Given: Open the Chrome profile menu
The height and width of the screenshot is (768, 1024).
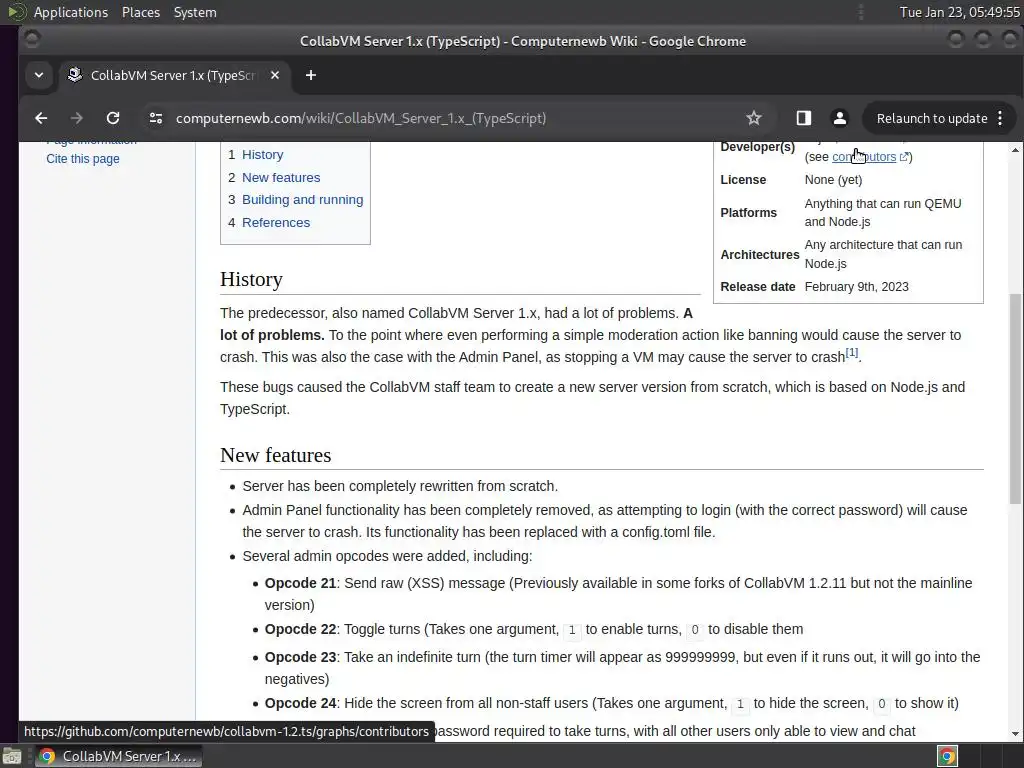Looking at the screenshot, I should 840,118.
